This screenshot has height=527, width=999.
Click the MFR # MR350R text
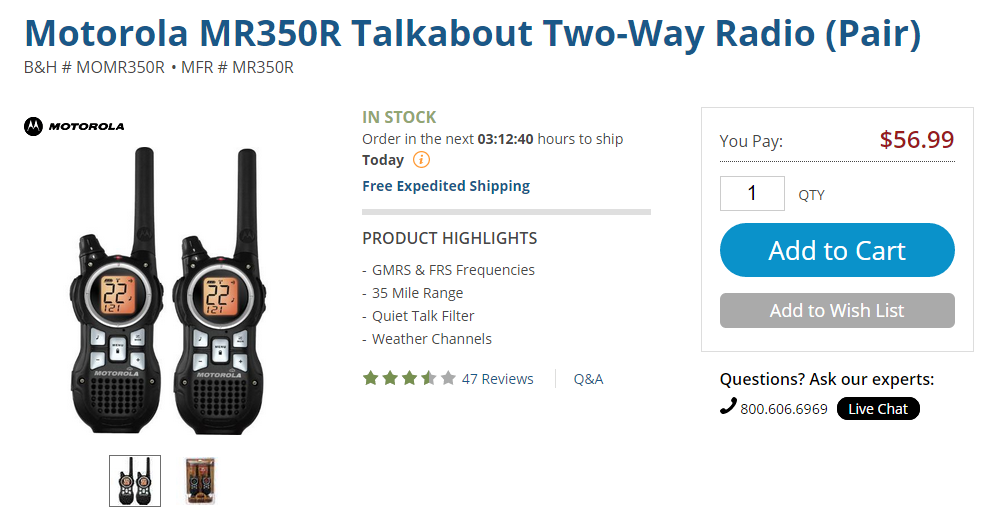[237, 68]
